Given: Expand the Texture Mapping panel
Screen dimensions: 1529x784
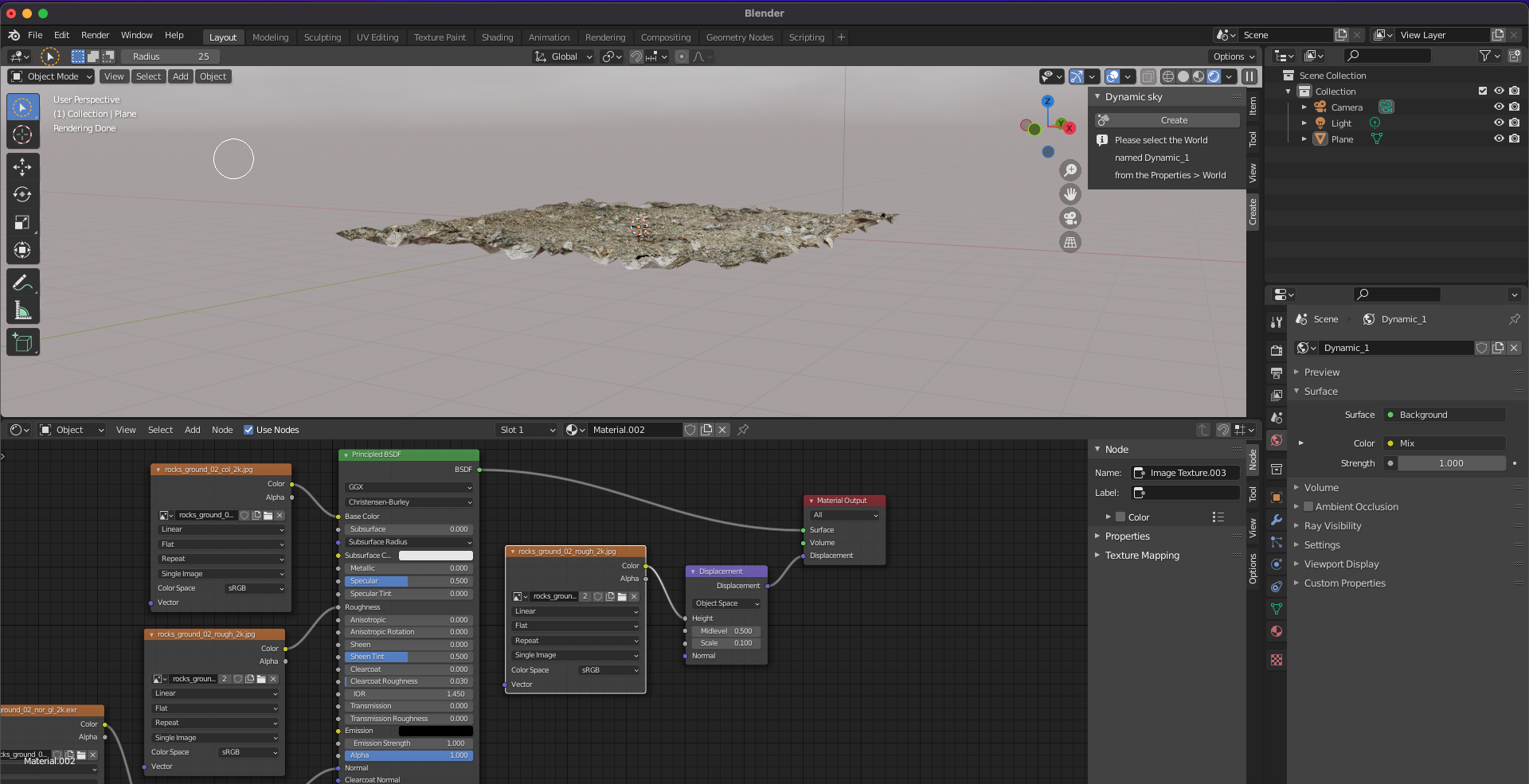Looking at the screenshot, I should point(1141,556).
